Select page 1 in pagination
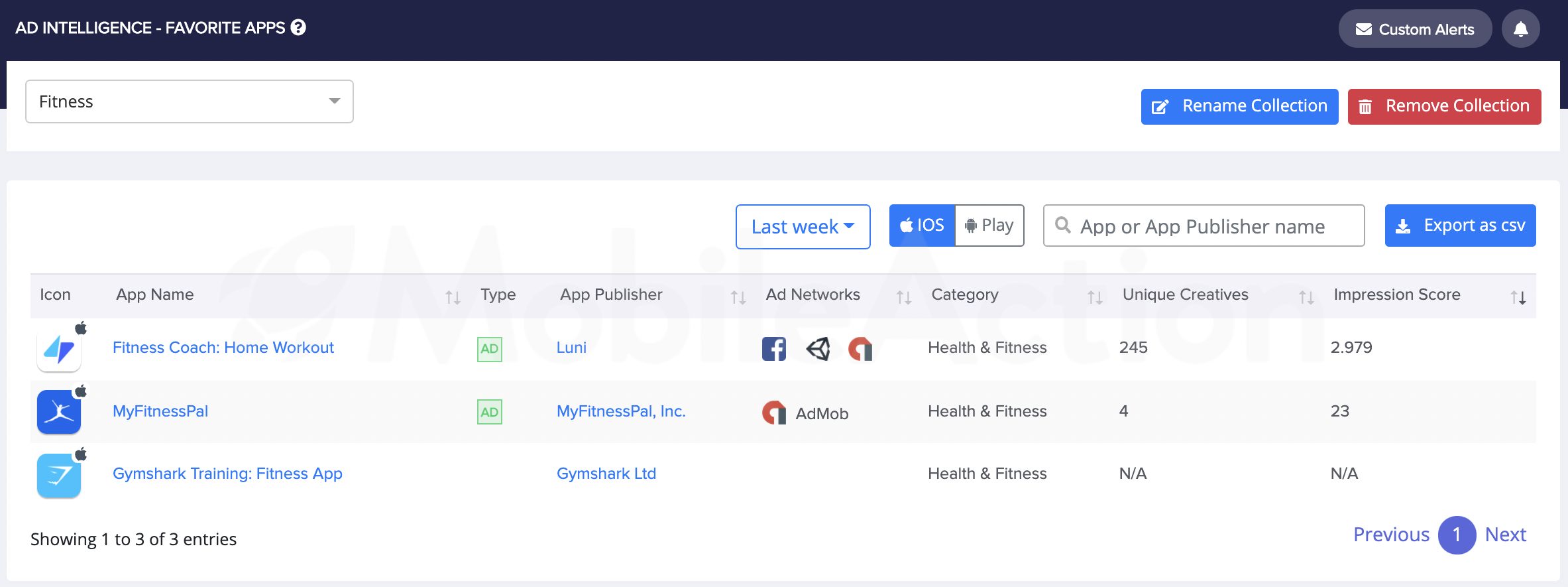The height and width of the screenshot is (587, 1568). point(1457,535)
